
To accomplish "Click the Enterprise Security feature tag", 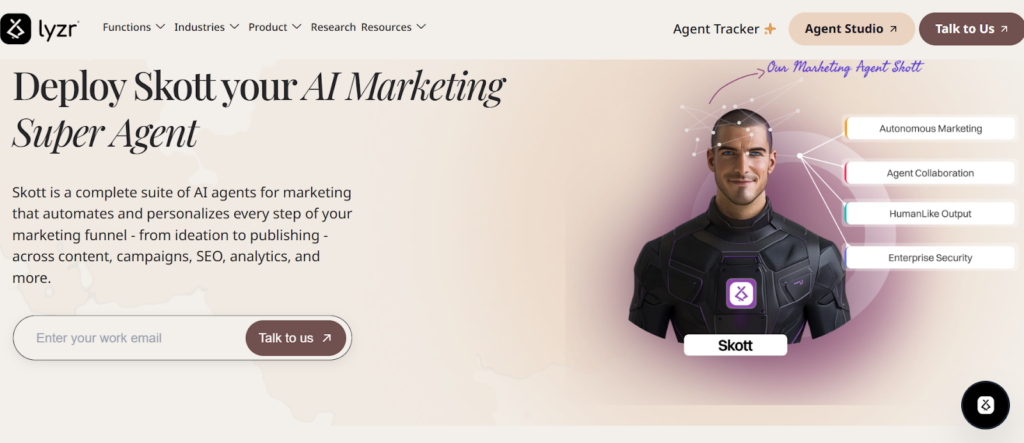I will pyautogui.click(x=930, y=258).
